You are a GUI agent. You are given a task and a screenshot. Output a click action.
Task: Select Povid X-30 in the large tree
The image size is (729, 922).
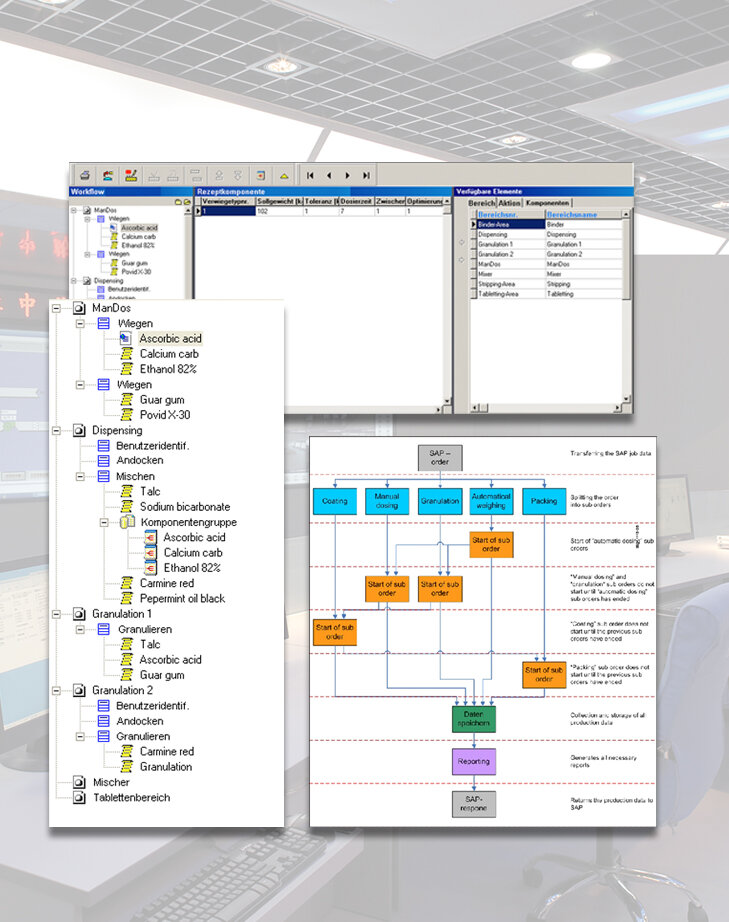(165, 415)
